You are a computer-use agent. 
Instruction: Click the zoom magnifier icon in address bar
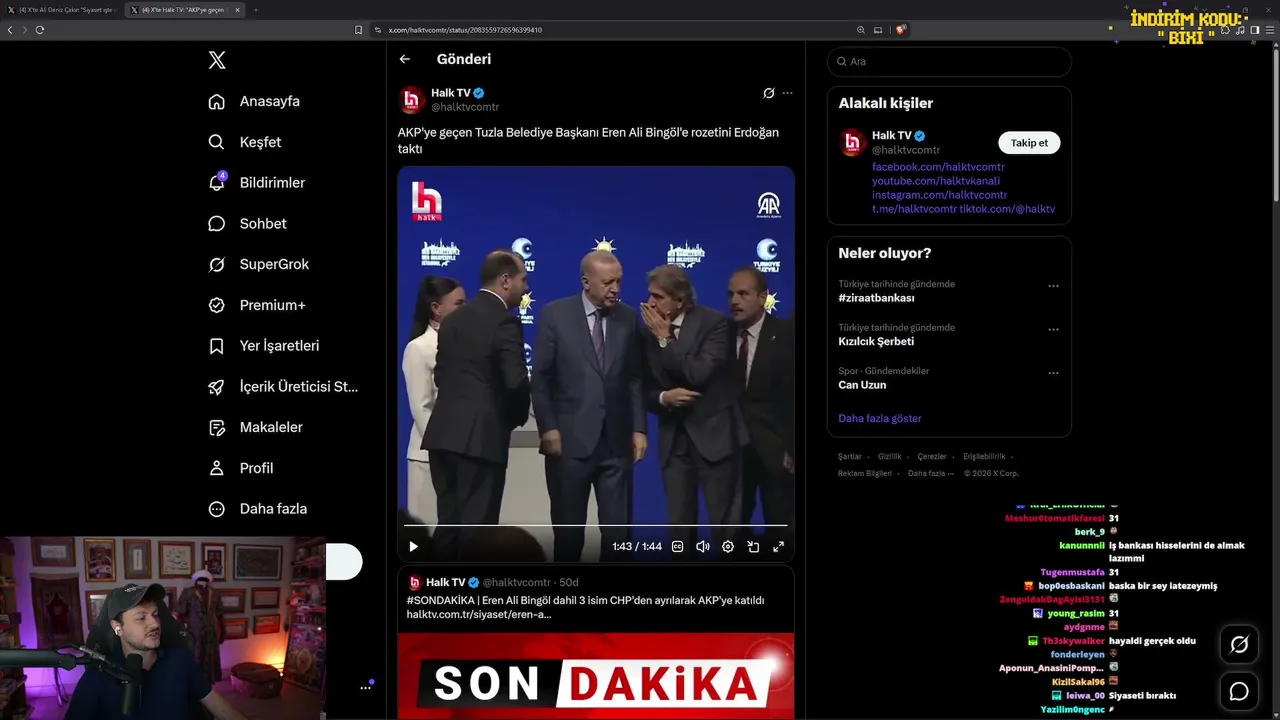(x=861, y=30)
